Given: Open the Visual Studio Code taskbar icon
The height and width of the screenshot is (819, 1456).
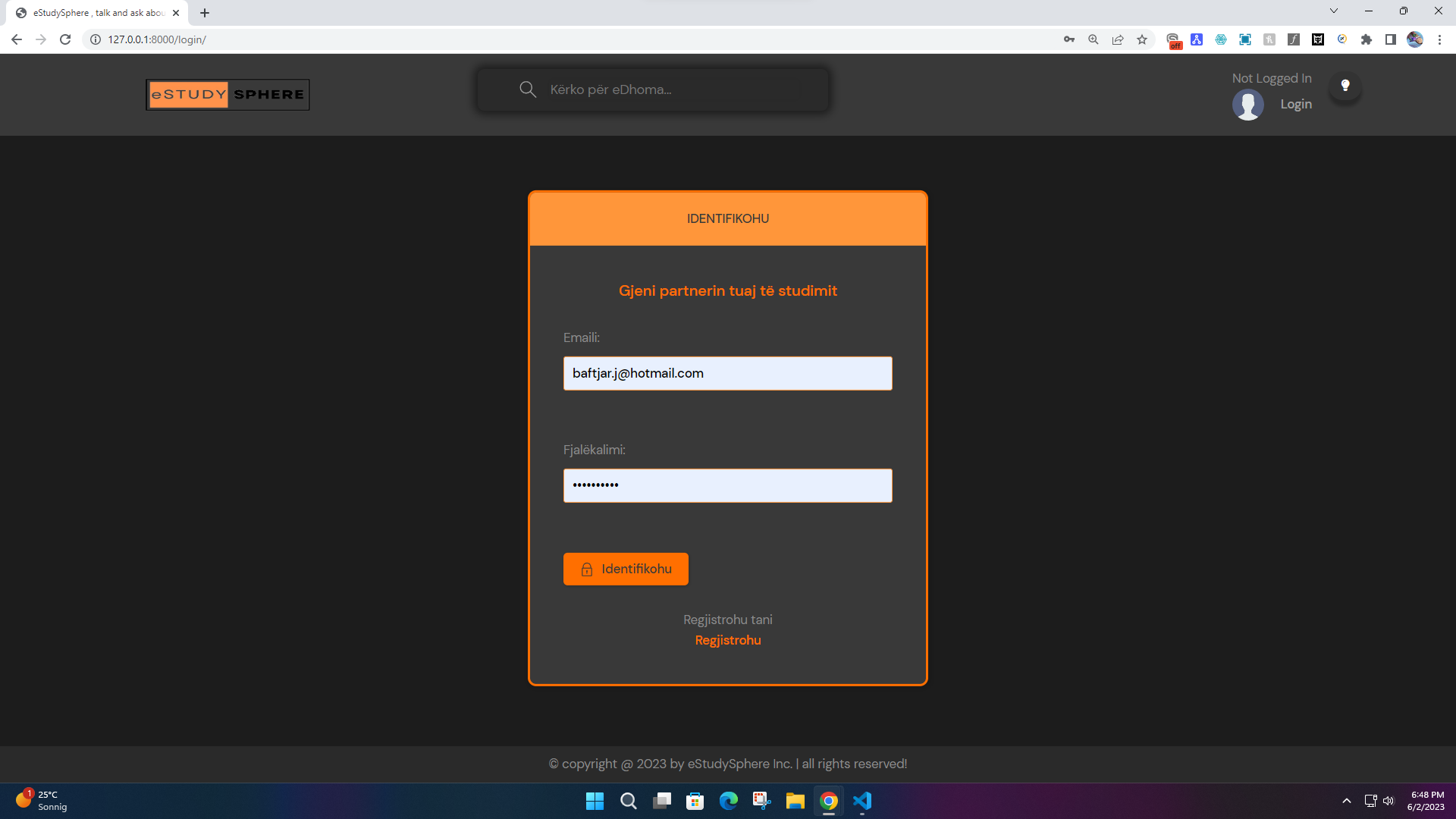Looking at the screenshot, I should click(863, 800).
